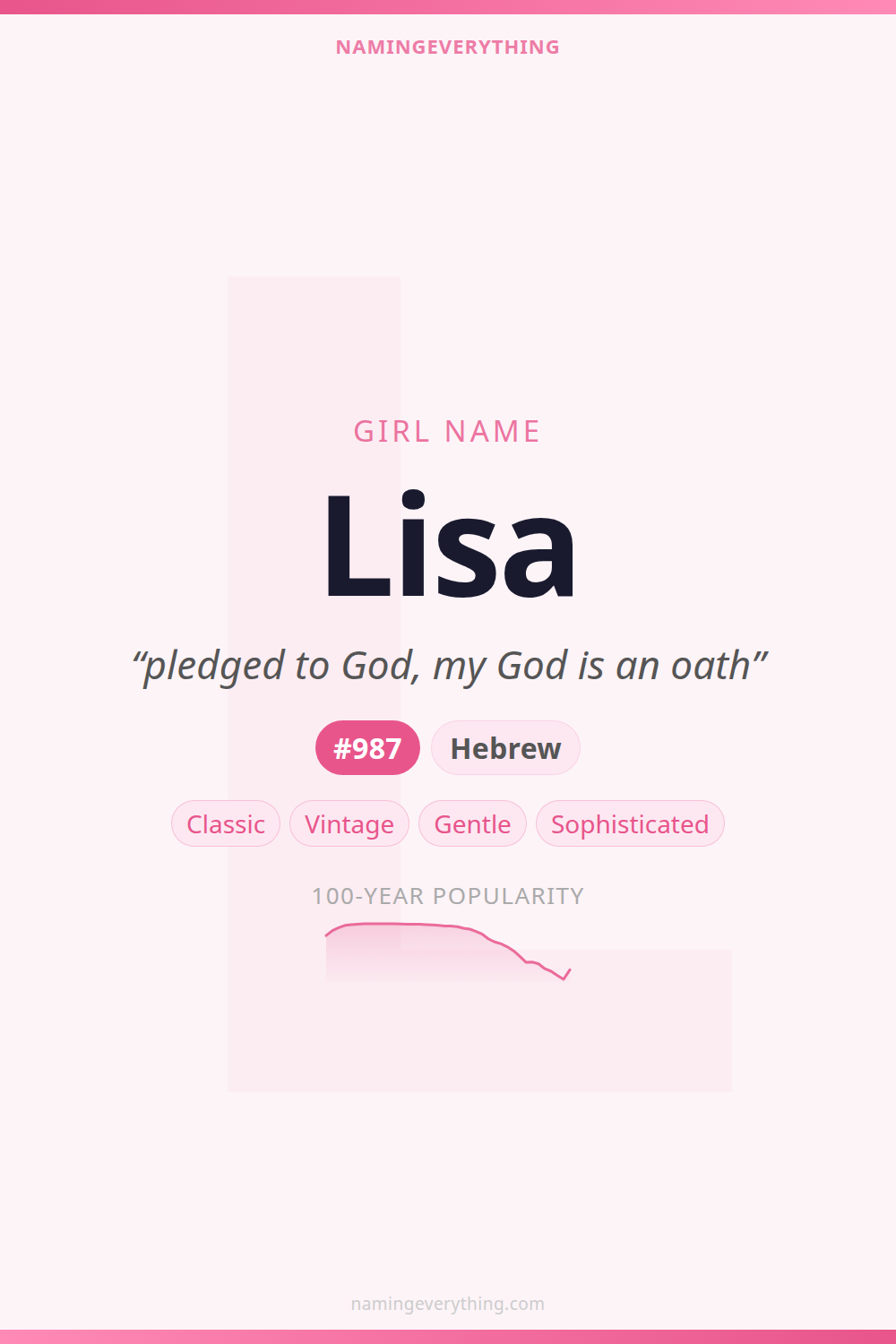Viewport: 896px width, 1344px height.
Task: Click the GIRL NAME label
Action: tap(447, 432)
